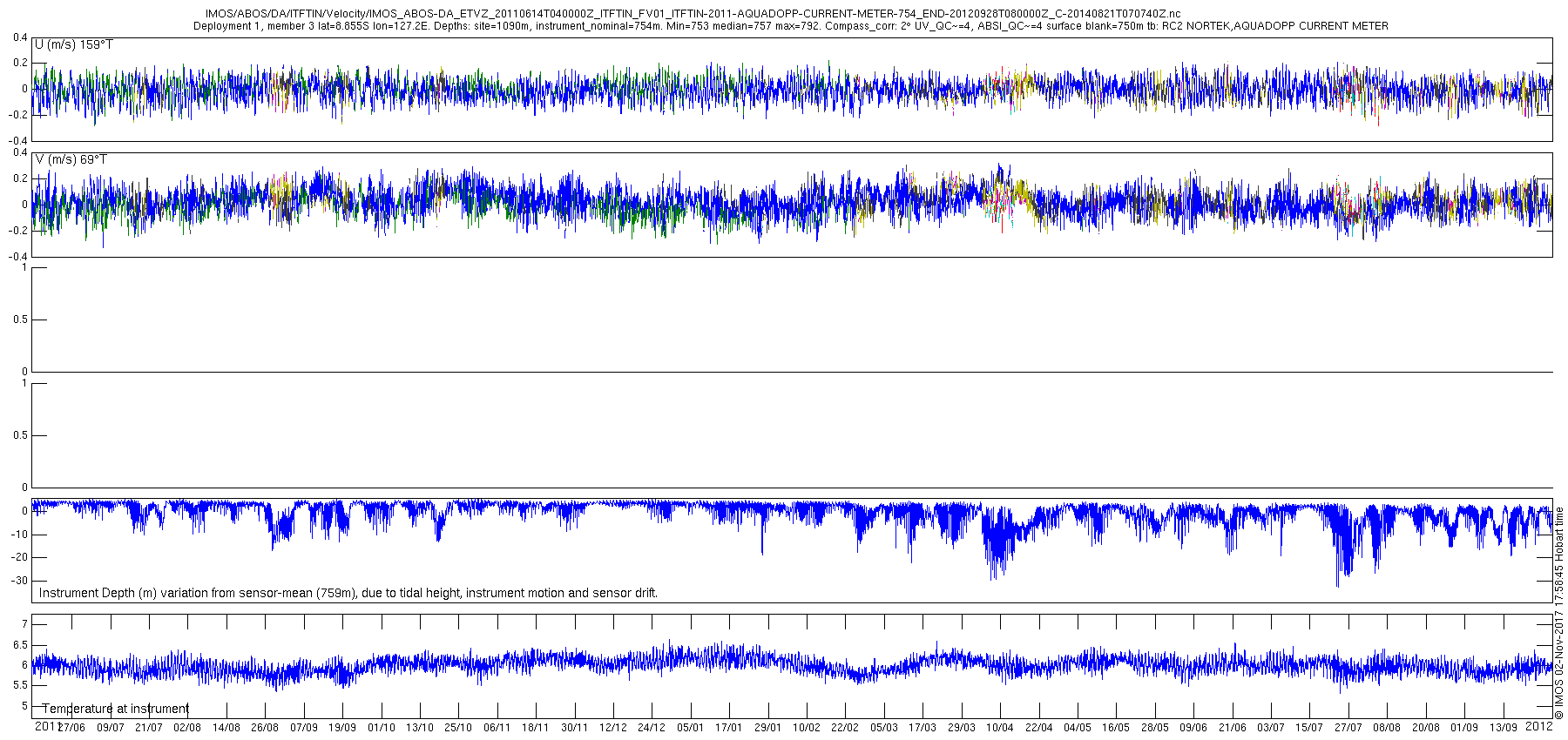Select the 05/01 date tick label
Image resolution: width=1568 pixels, height=740 pixels.
(691, 728)
